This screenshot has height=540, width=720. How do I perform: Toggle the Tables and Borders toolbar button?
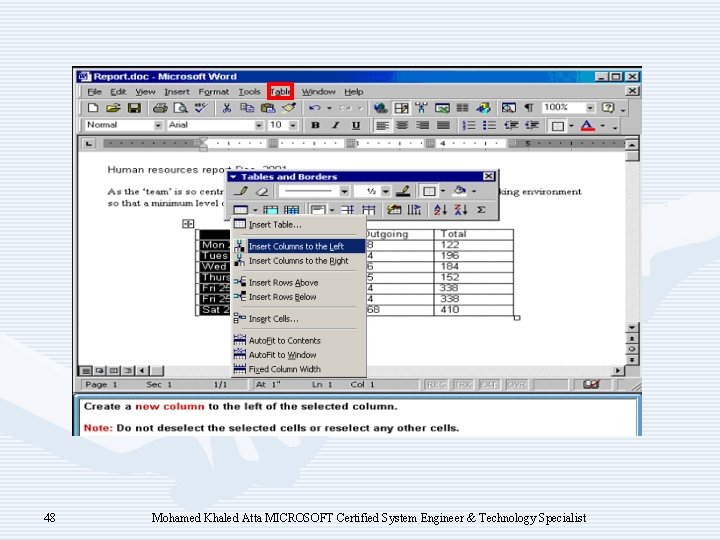pyautogui.click(x=401, y=108)
